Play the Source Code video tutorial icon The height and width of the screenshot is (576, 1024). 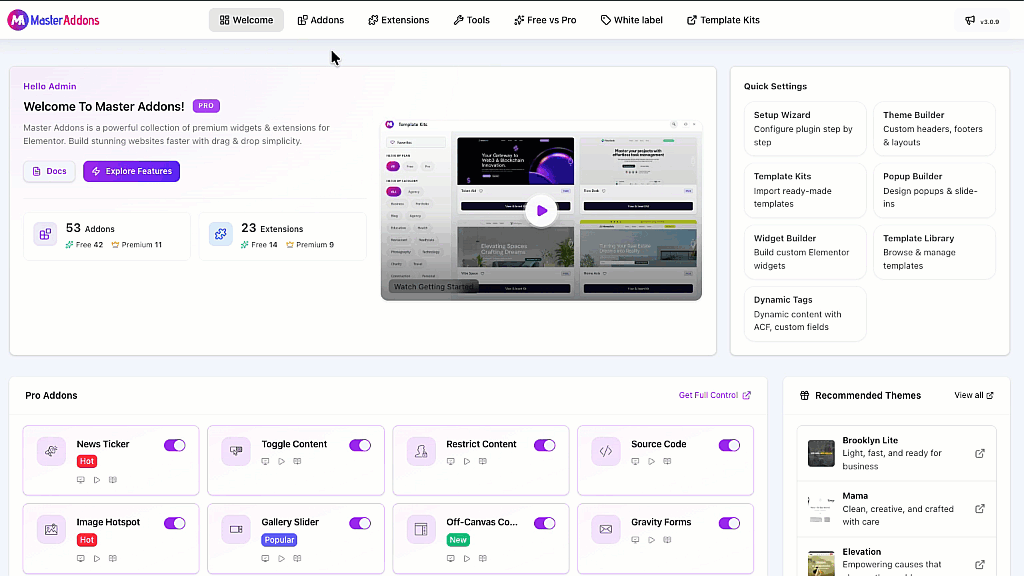[651, 462]
